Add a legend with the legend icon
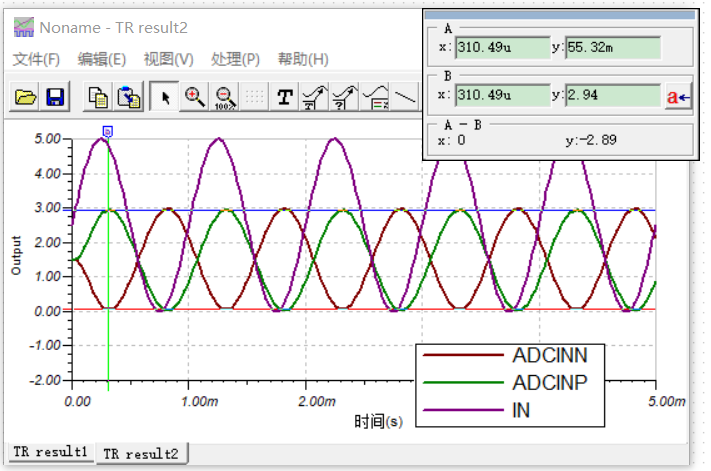The height and width of the screenshot is (471, 711). tap(375, 97)
